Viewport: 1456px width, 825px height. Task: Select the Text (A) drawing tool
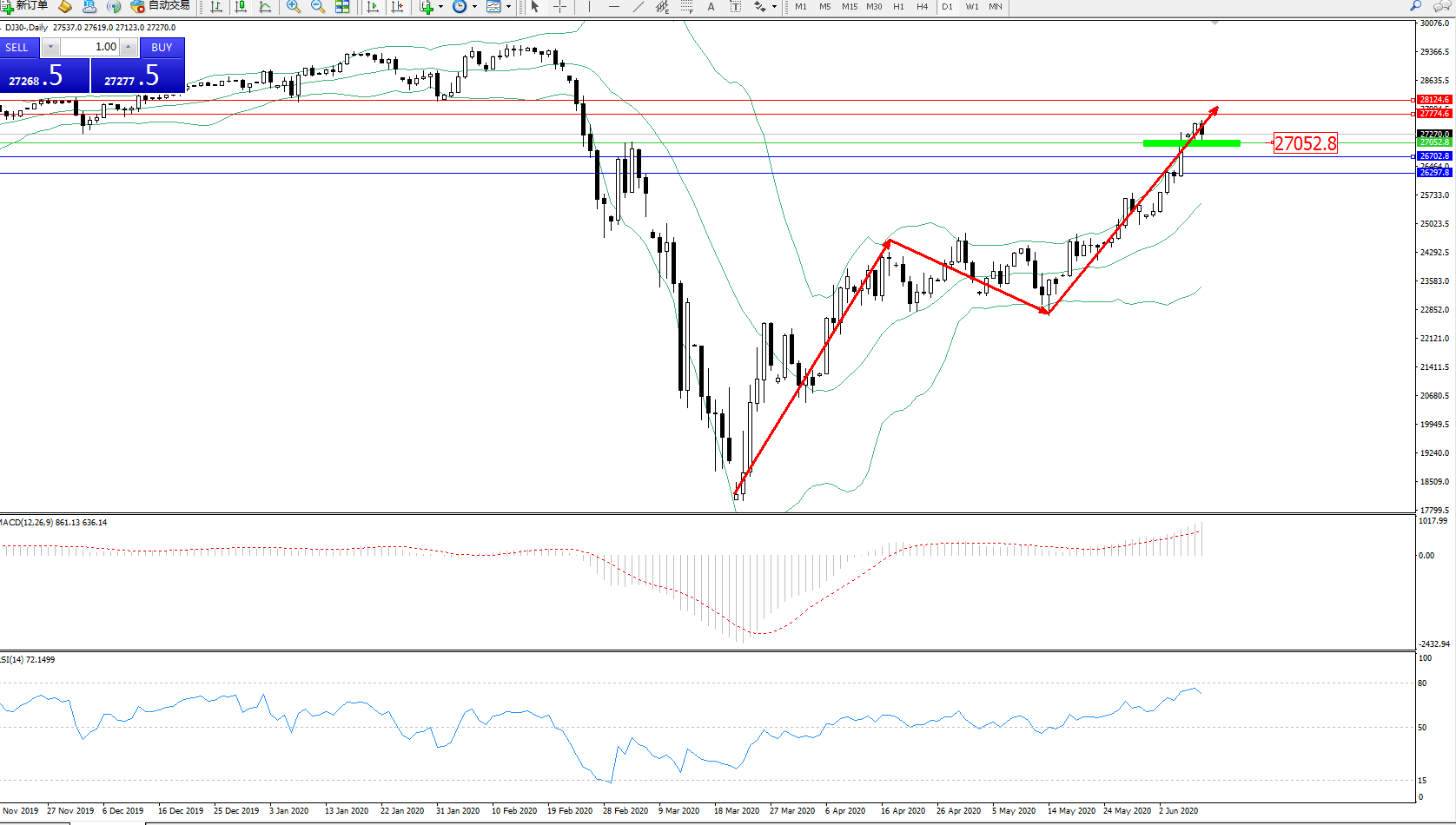[711, 7]
